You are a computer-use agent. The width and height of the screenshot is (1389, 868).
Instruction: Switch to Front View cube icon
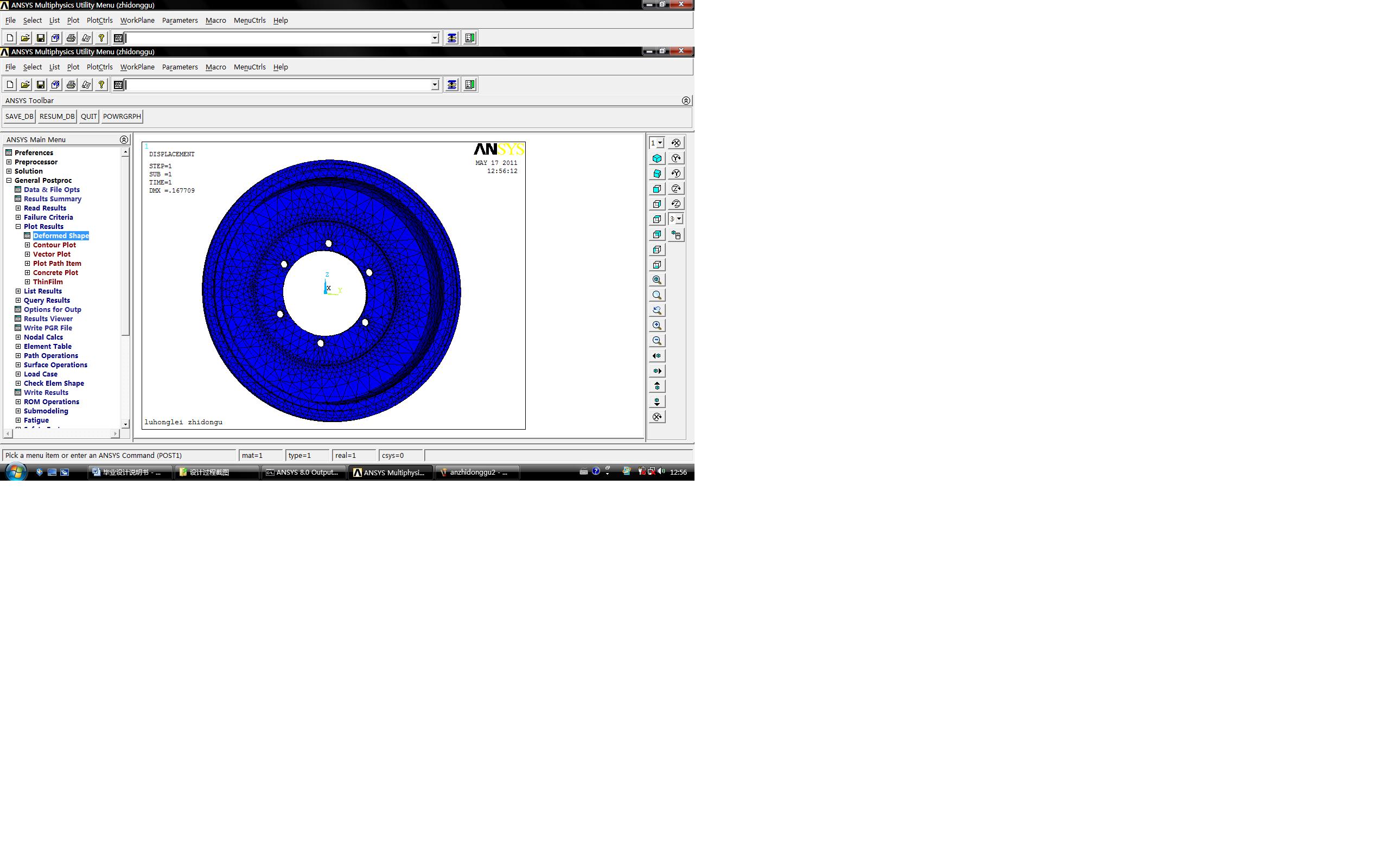657,188
